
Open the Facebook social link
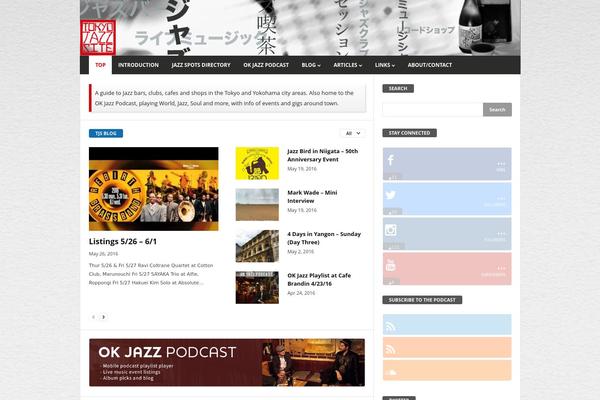click(447, 164)
